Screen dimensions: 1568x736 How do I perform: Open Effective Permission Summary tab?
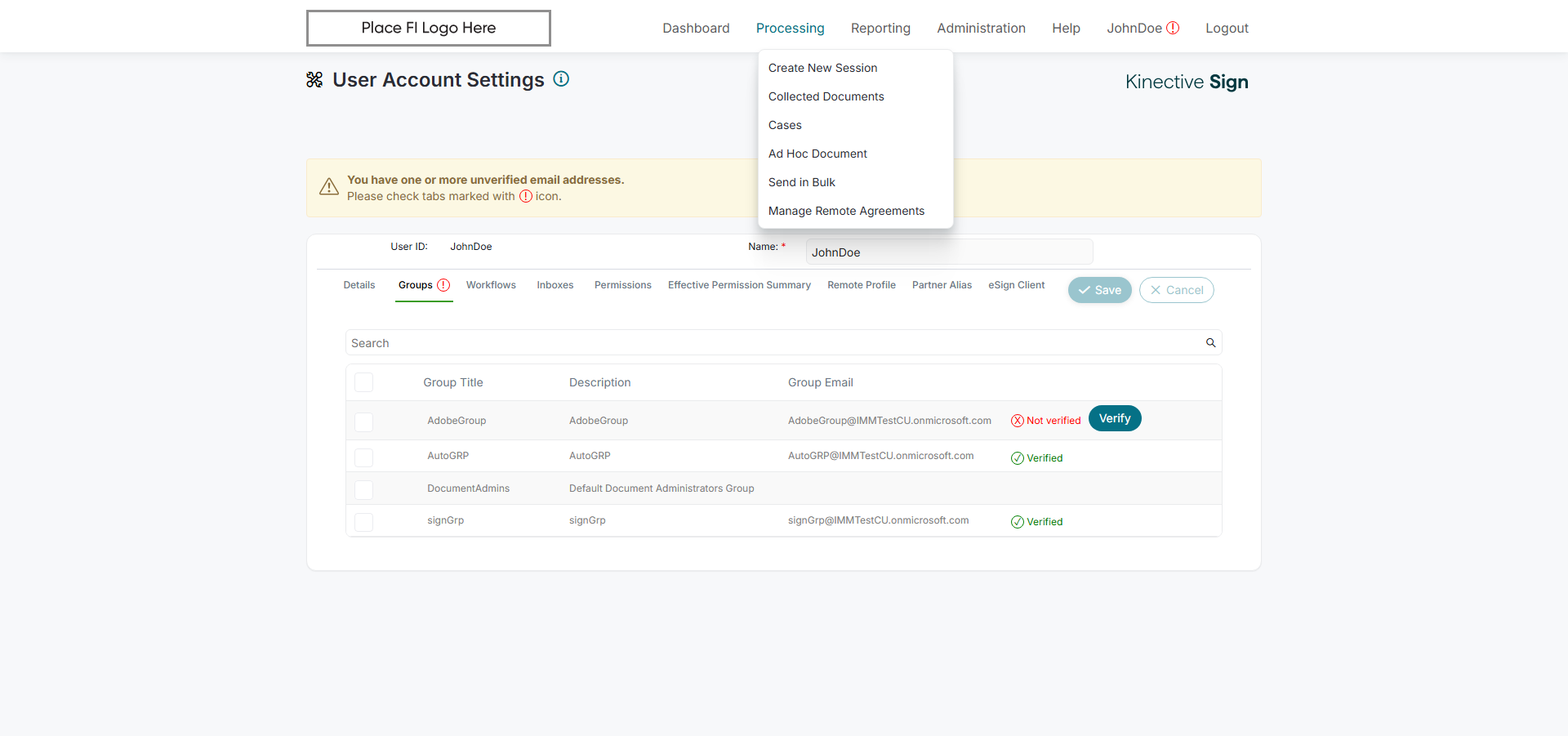(739, 285)
